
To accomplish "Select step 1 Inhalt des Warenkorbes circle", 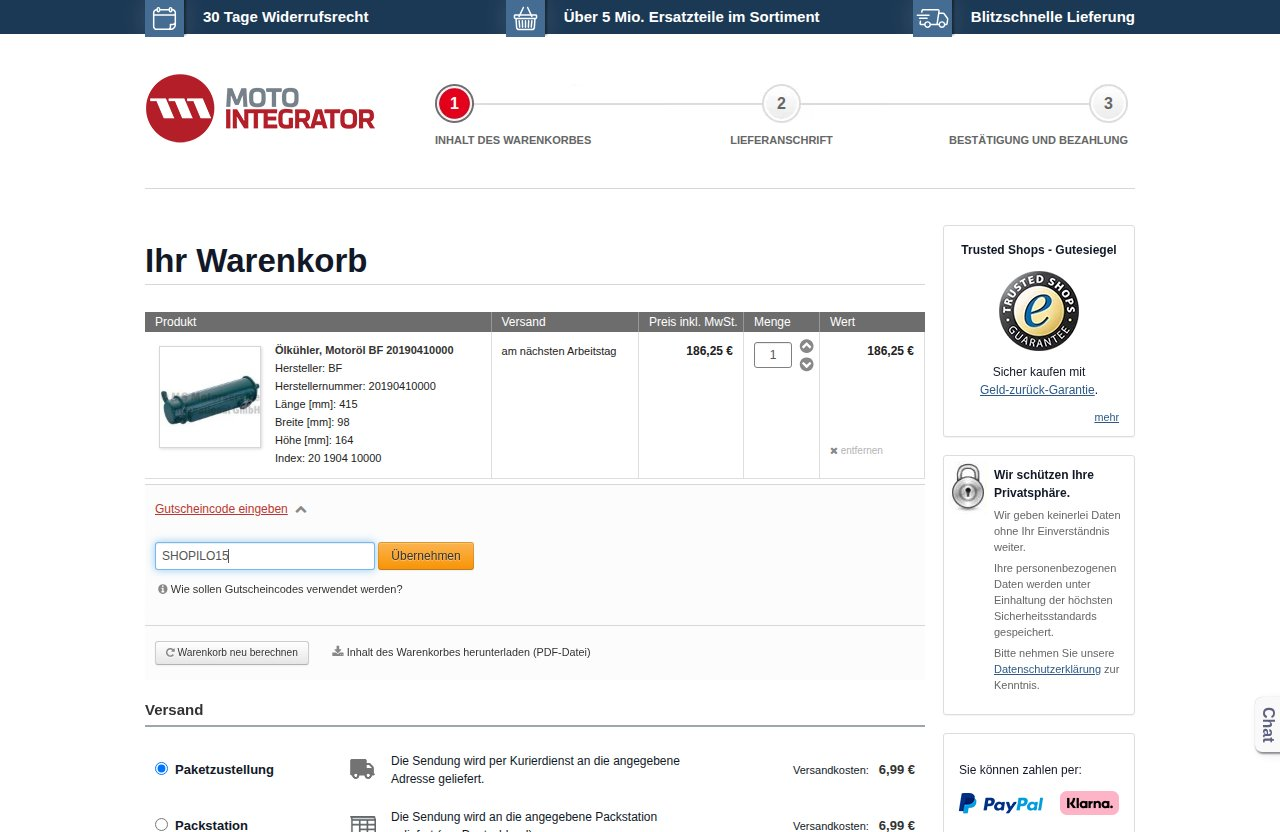I will [454, 103].
